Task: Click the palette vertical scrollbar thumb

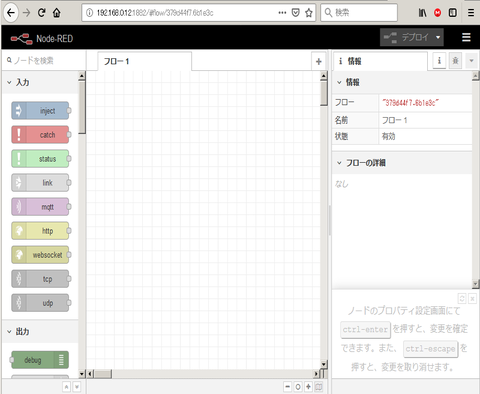Action: pos(82,107)
